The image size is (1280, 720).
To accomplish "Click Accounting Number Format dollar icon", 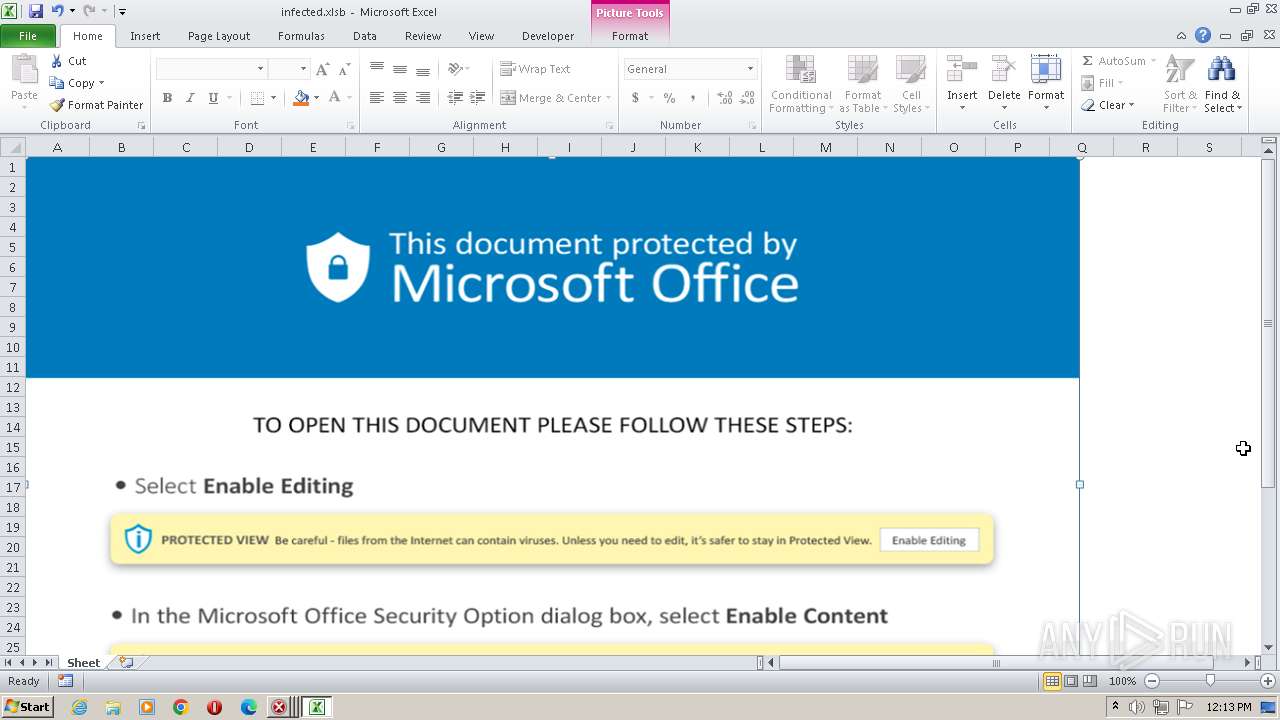I will tap(635, 98).
